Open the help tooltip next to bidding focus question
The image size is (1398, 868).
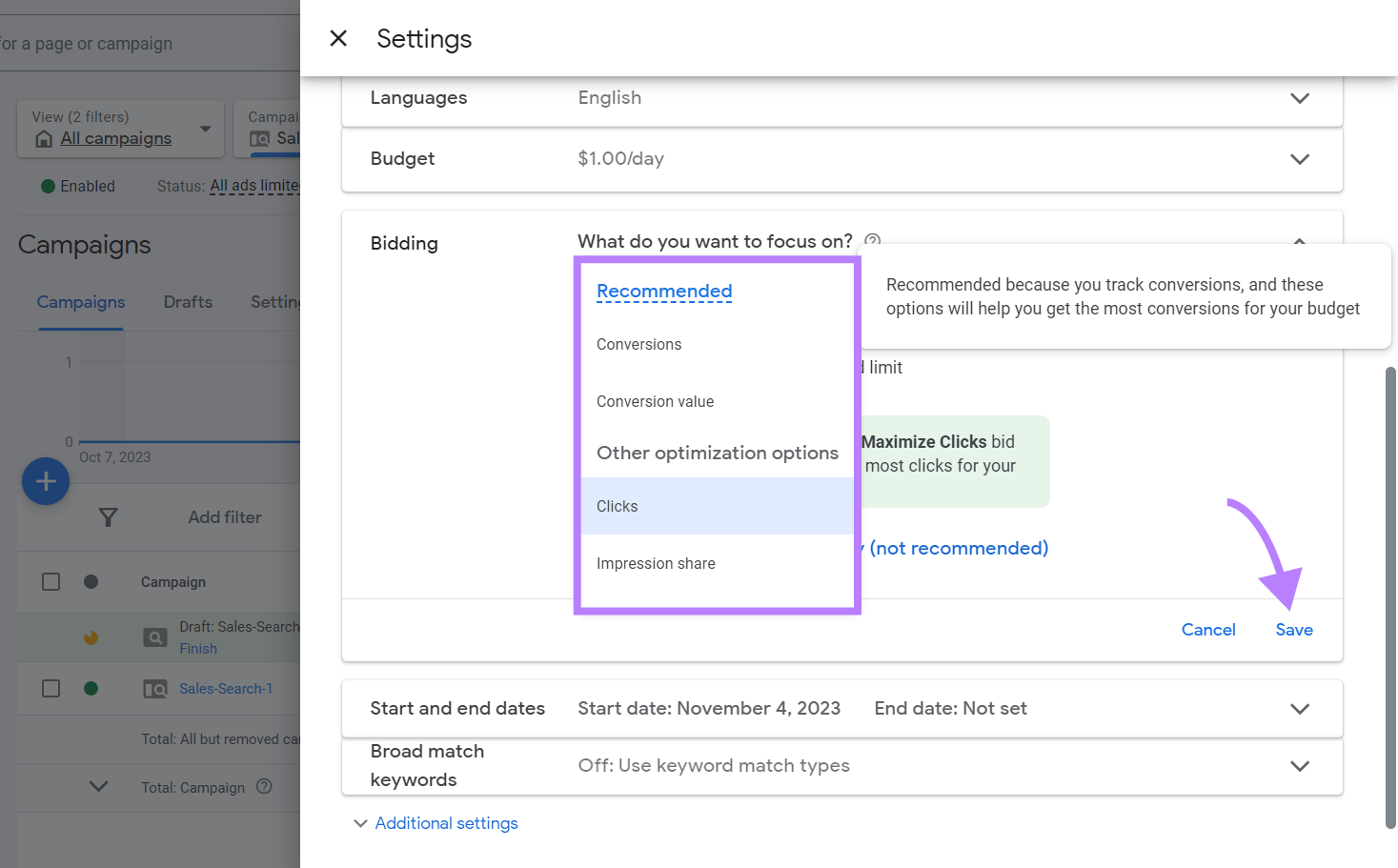[x=871, y=241]
